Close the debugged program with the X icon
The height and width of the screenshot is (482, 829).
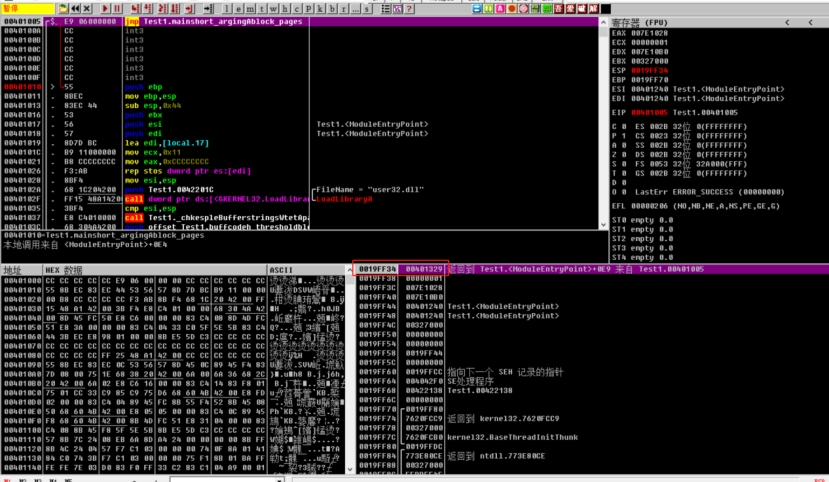[x=87, y=9]
